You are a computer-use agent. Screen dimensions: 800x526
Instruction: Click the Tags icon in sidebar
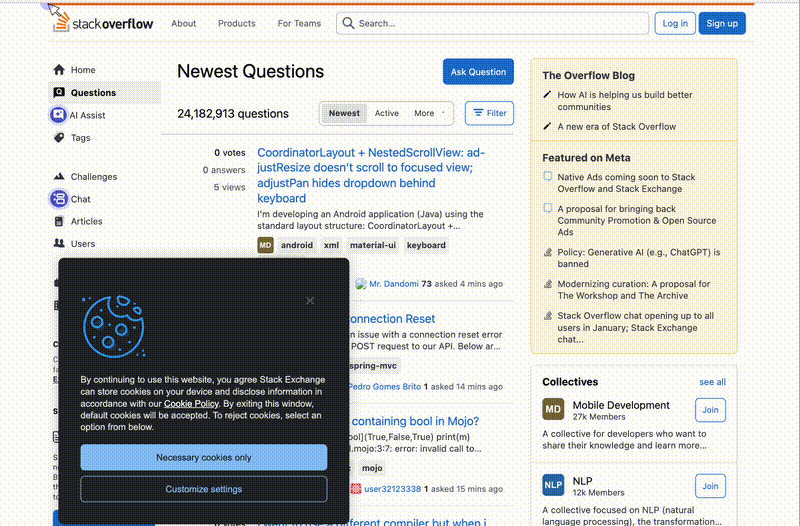click(60, 138)
